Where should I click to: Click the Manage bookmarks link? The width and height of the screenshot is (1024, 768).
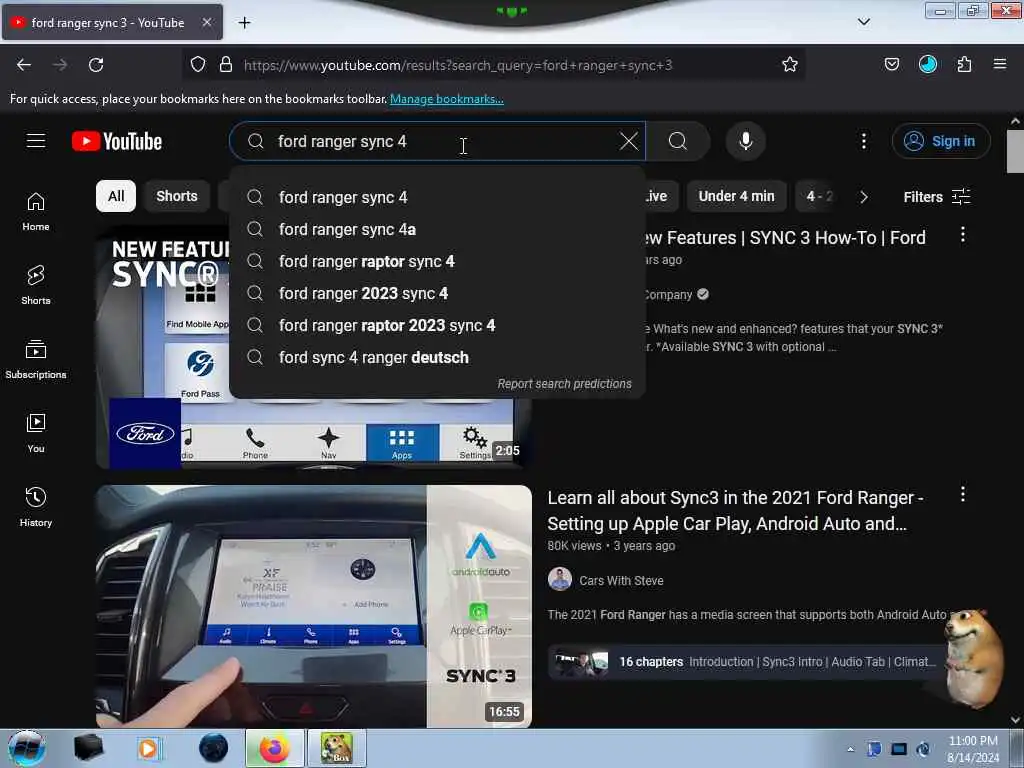(x=447, y=99)
